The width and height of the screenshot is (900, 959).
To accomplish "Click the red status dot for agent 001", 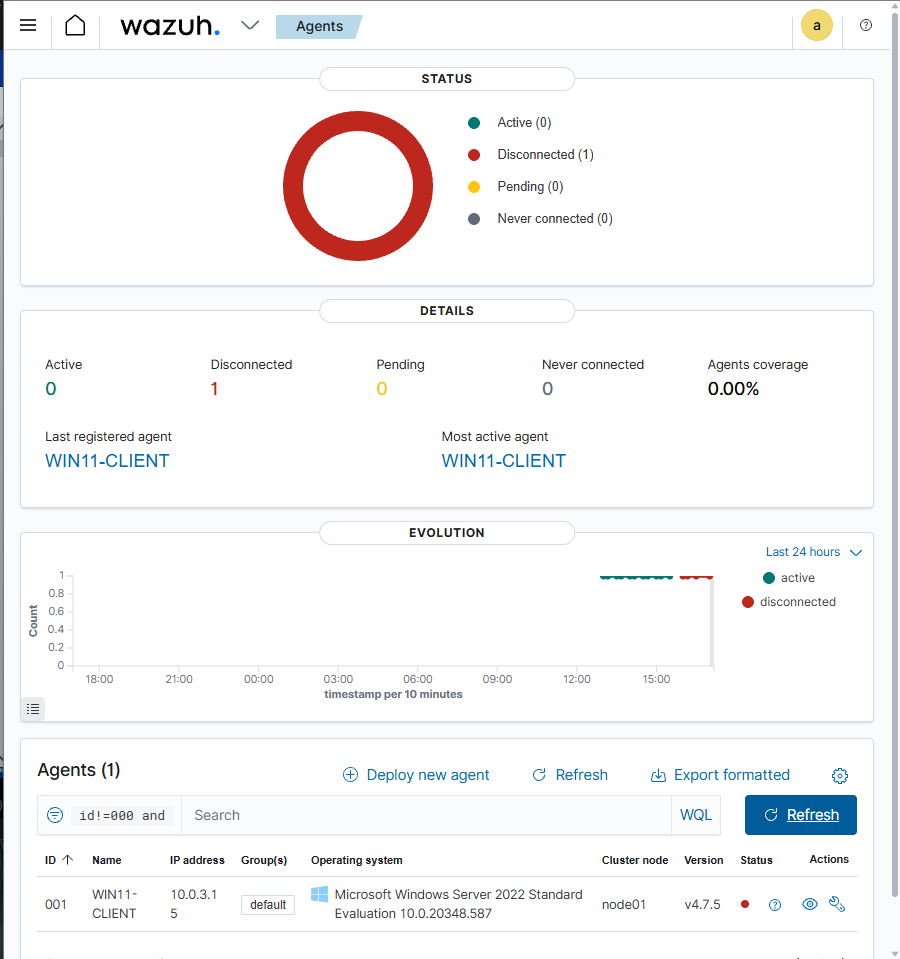I will pyautogui.click(x=745, y=904).
